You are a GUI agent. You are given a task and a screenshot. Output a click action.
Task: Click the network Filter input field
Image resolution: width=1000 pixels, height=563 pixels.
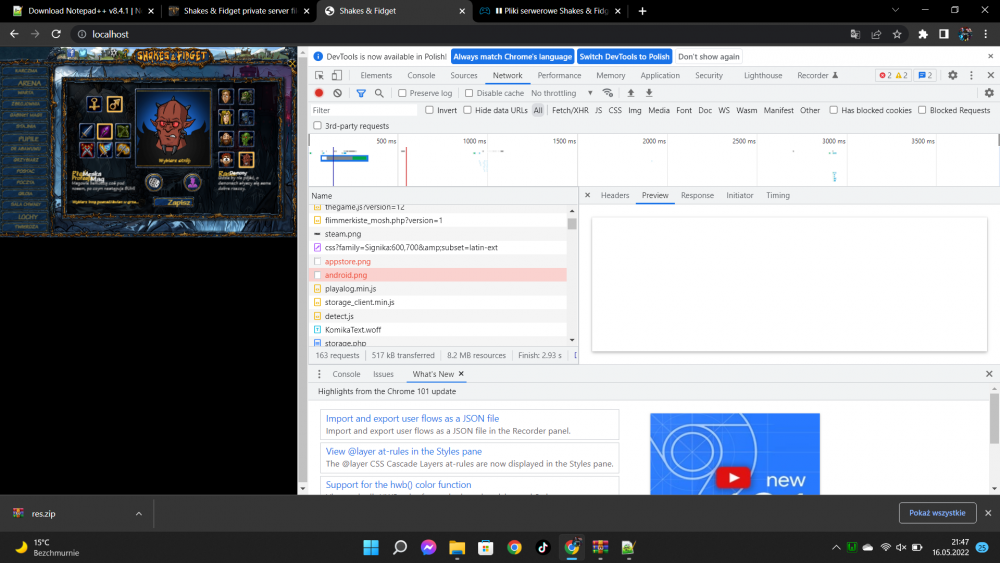[x=364, y=110]
